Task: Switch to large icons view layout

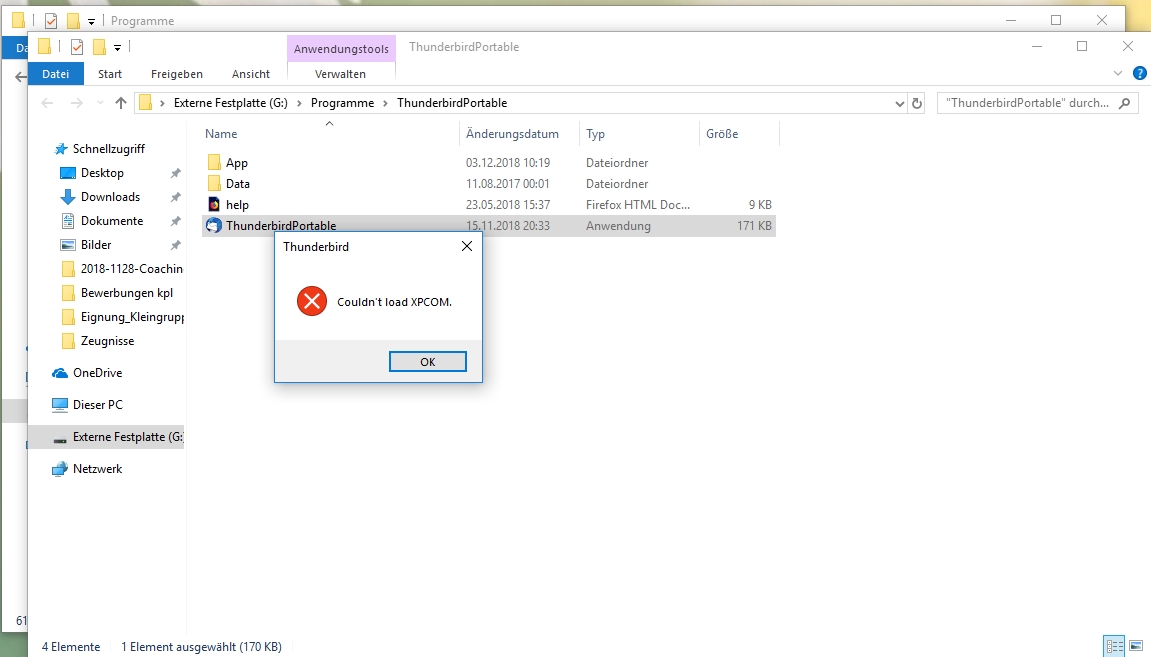Action: pyautogui.click(x=1136, y=647)
